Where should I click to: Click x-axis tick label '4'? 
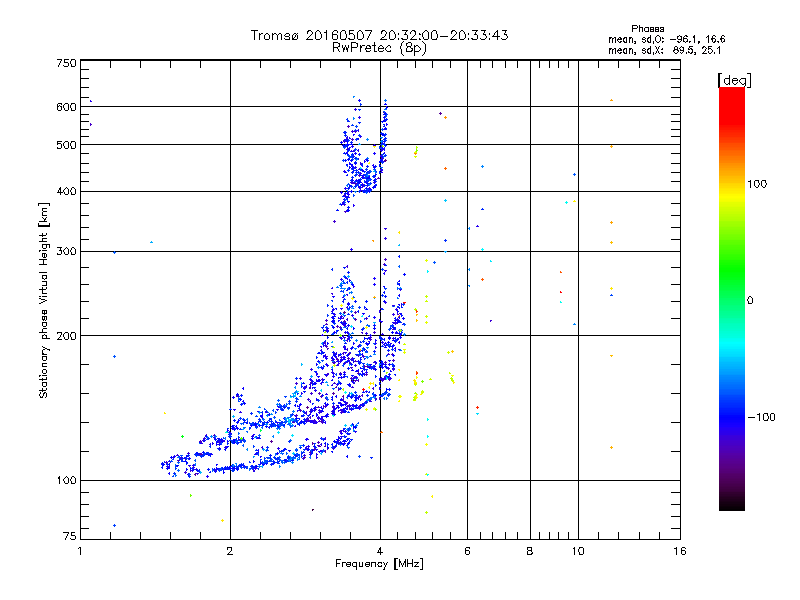(x=380, y=551)
